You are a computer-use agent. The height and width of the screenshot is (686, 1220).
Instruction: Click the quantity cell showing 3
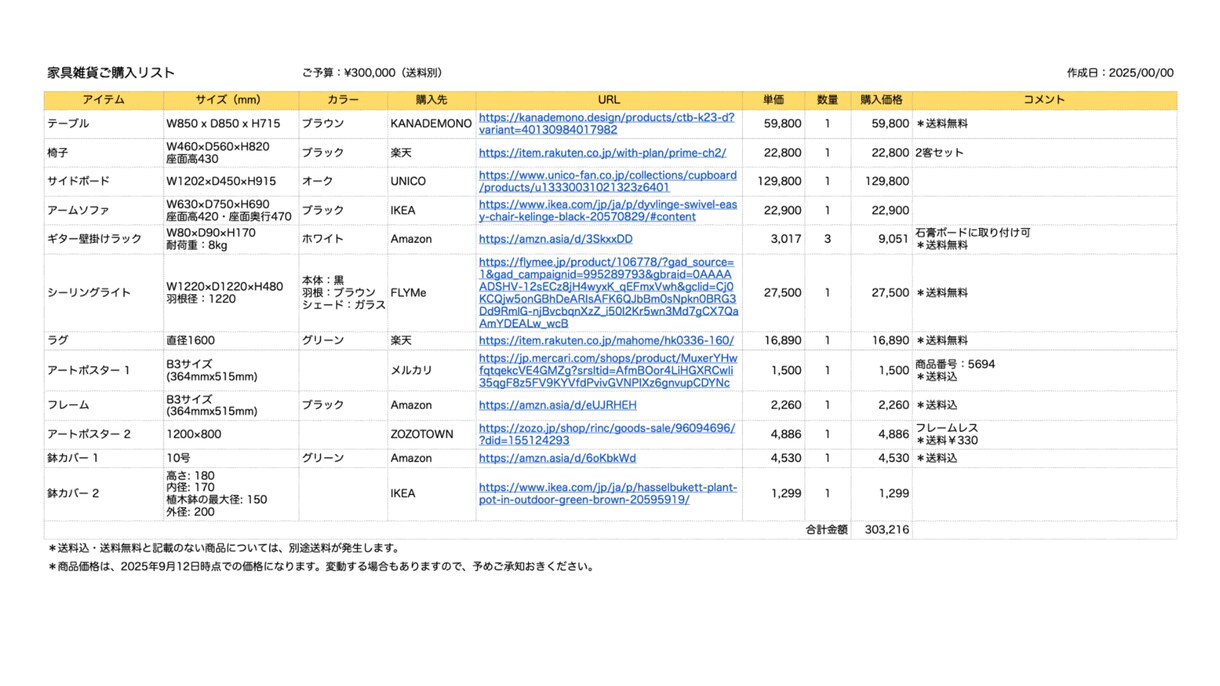[x=827, y=239]
